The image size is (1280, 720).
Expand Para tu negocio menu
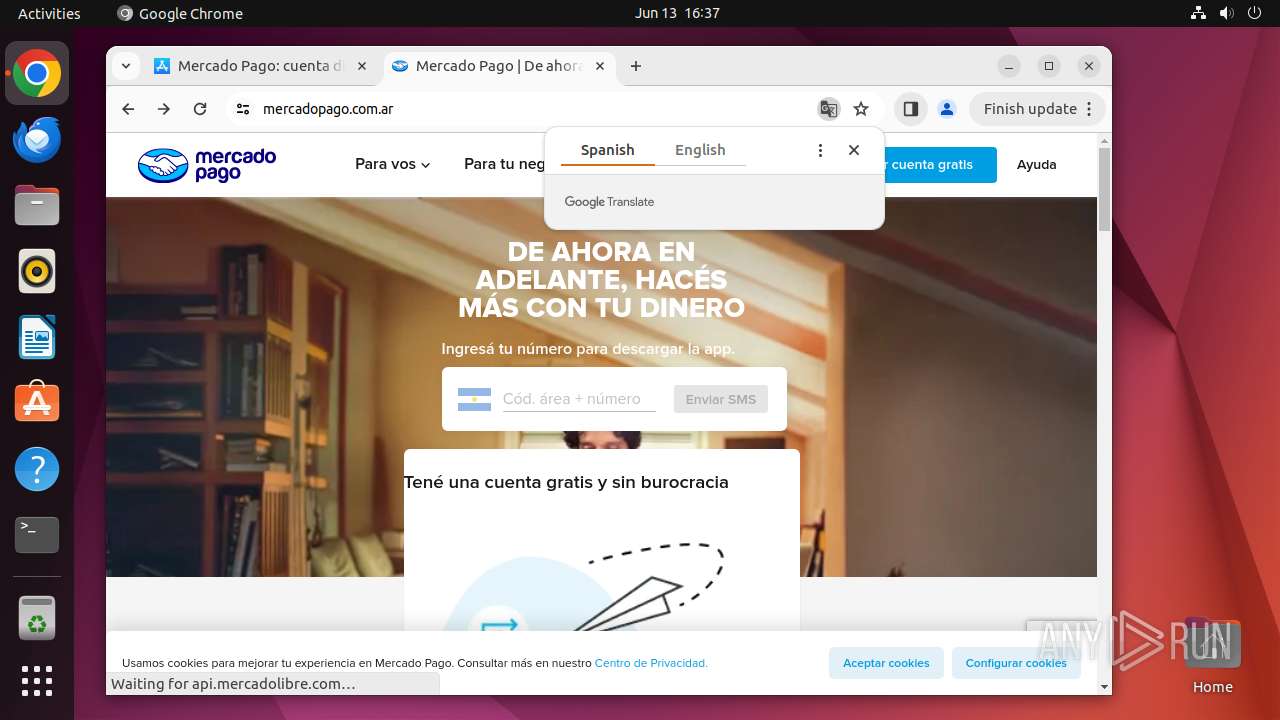504,164
